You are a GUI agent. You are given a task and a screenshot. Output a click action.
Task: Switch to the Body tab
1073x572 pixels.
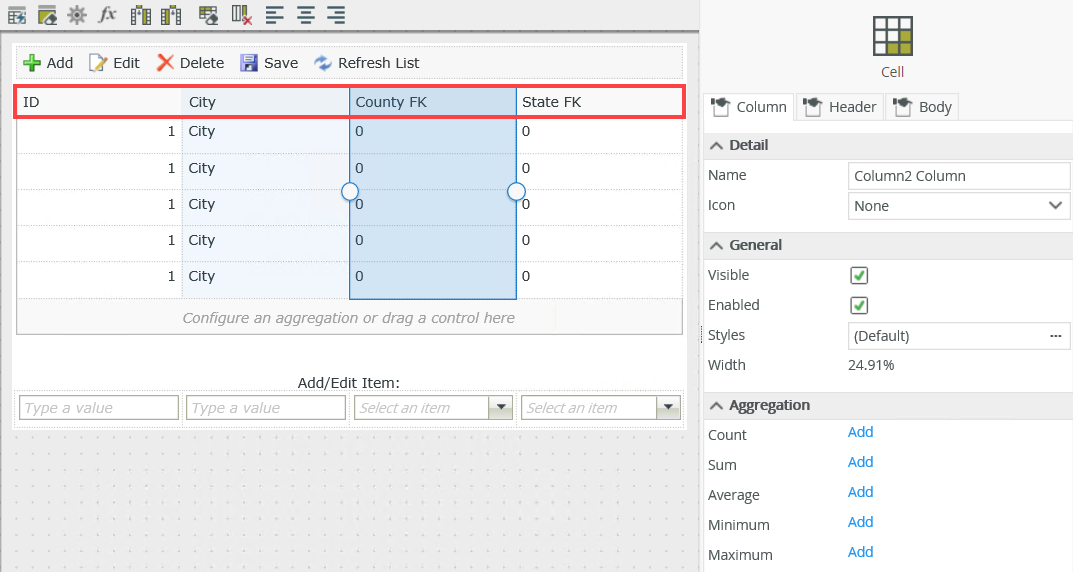pyautogui.click(x=924, y=107)
